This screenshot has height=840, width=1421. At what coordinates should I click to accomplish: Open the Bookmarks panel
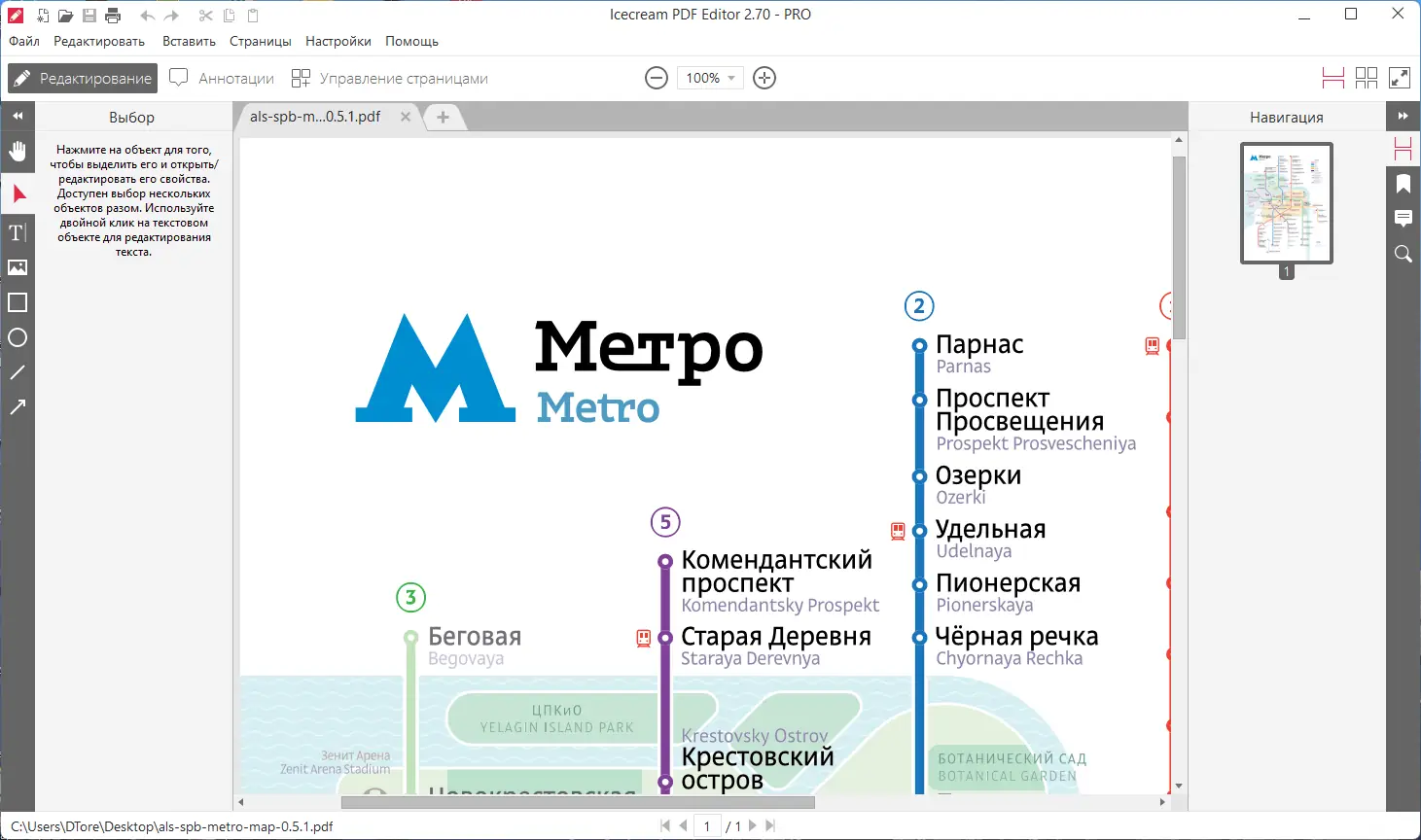1403,184
